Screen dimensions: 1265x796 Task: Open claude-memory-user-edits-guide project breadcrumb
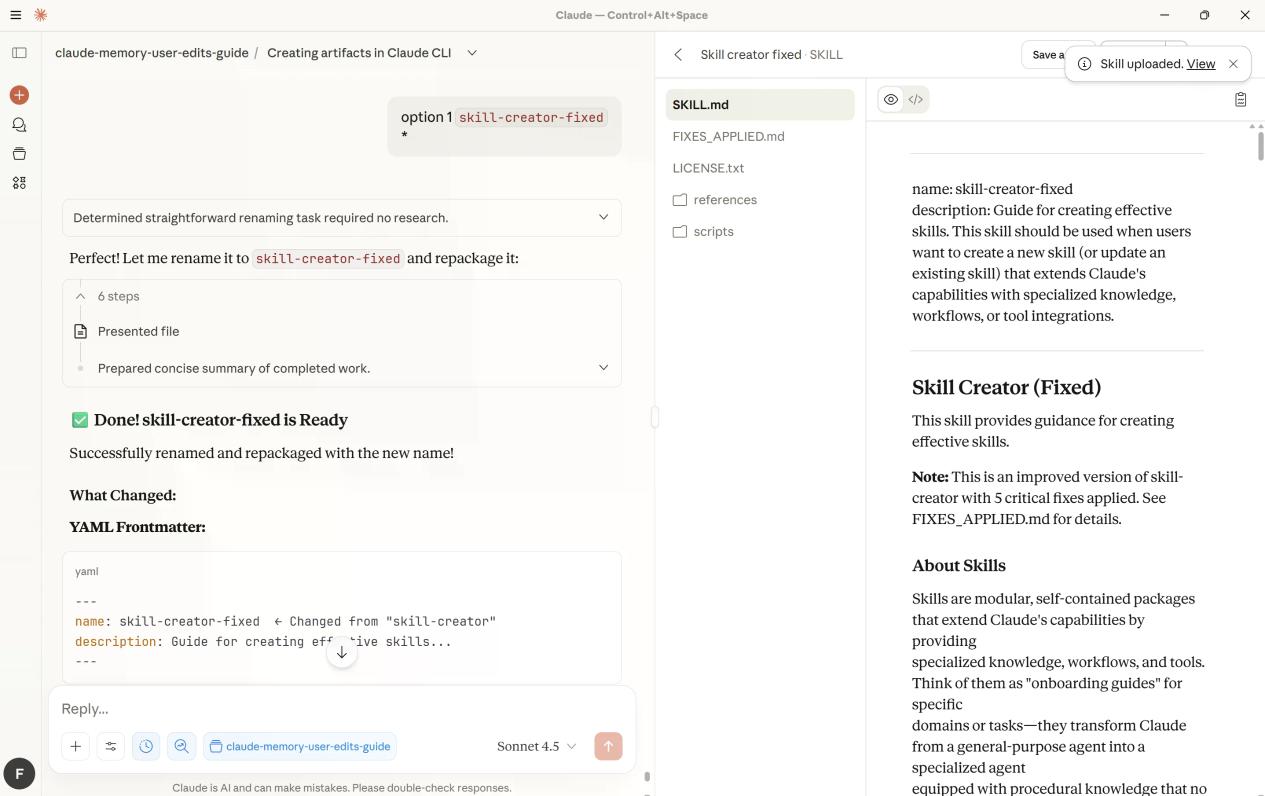(152, 53)
